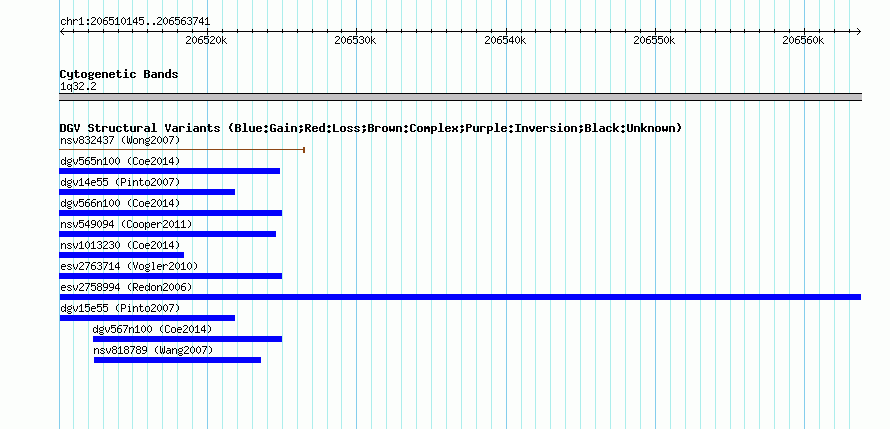Select the brown nsv832437 complex variant line
The width and height of the screenshot is (890, 429).
[182, 150]
